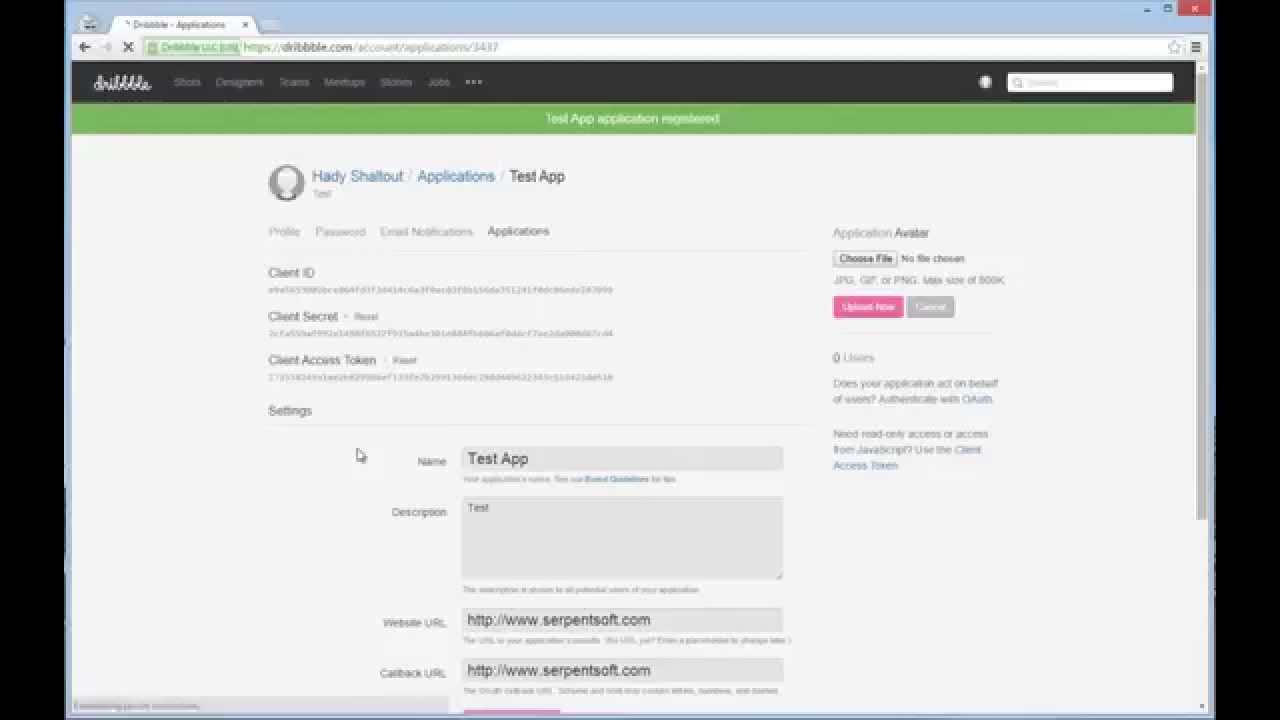Open a new browser tab

click(270, 24)
